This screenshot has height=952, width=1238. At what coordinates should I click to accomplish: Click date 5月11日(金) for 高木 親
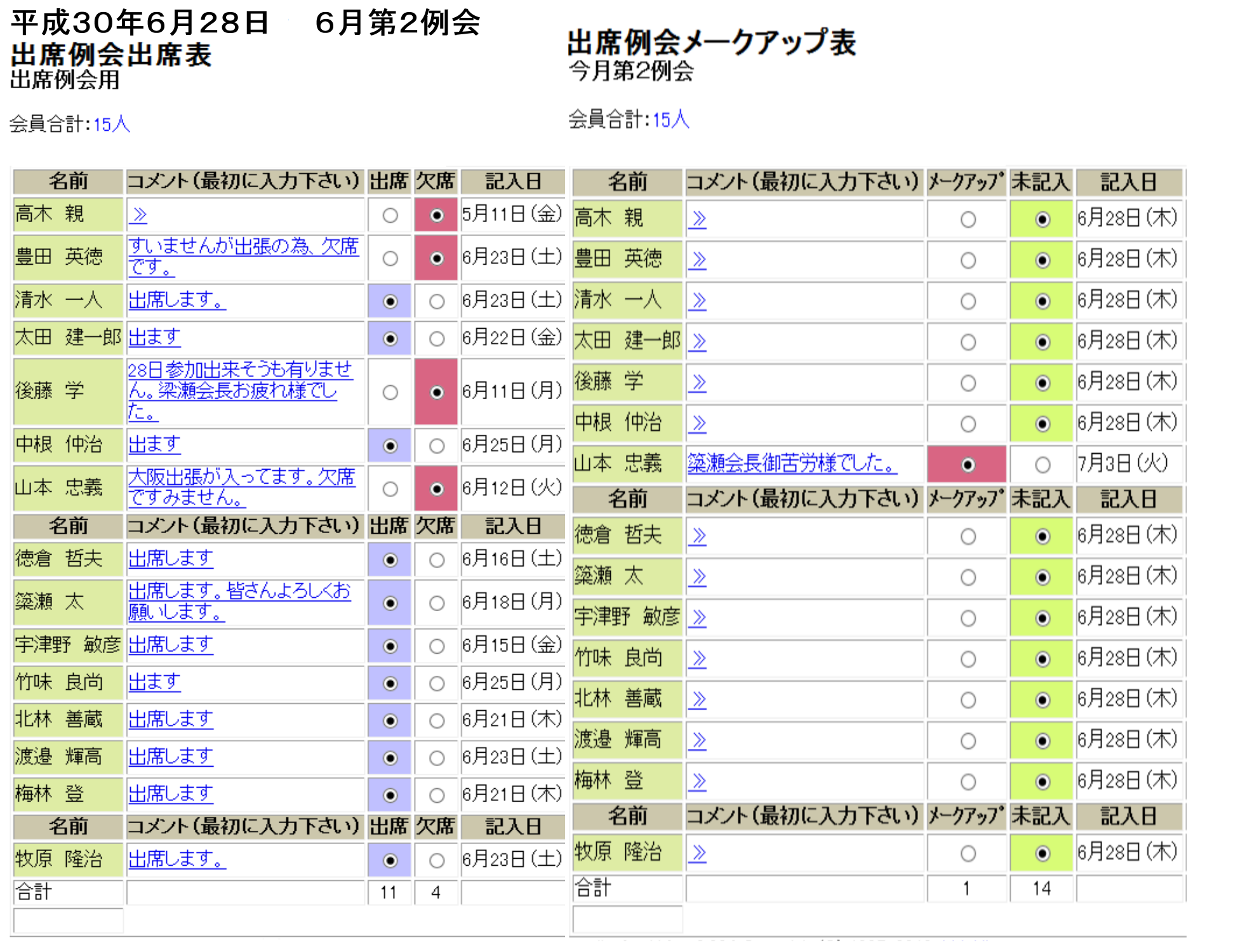coord(512,215)
